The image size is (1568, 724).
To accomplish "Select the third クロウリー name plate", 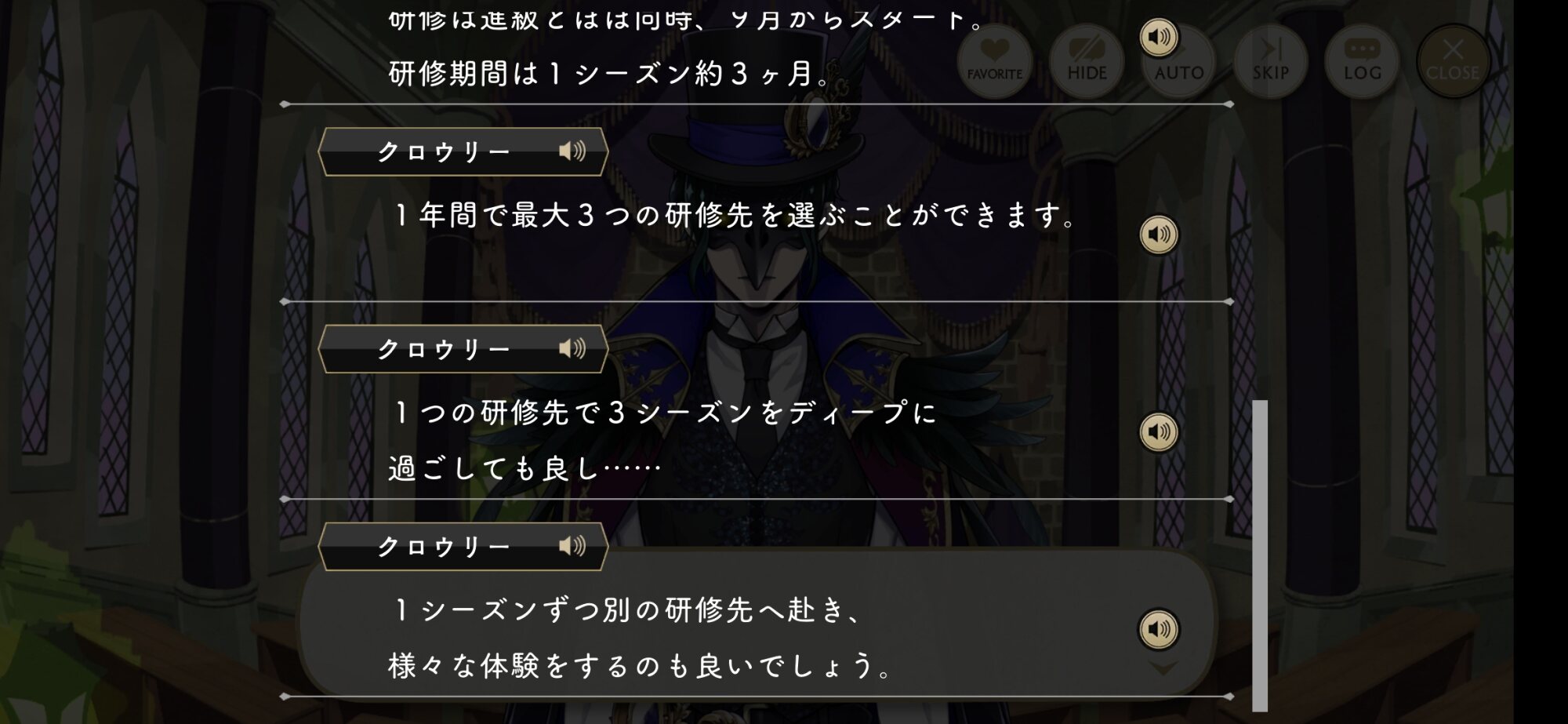I will click(x=463, y=546).
